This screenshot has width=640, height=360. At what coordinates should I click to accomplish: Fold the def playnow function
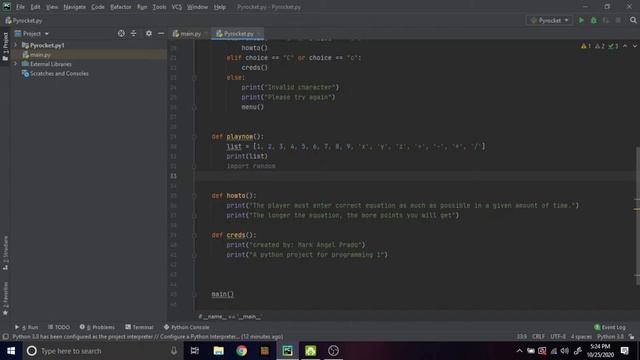194,137
